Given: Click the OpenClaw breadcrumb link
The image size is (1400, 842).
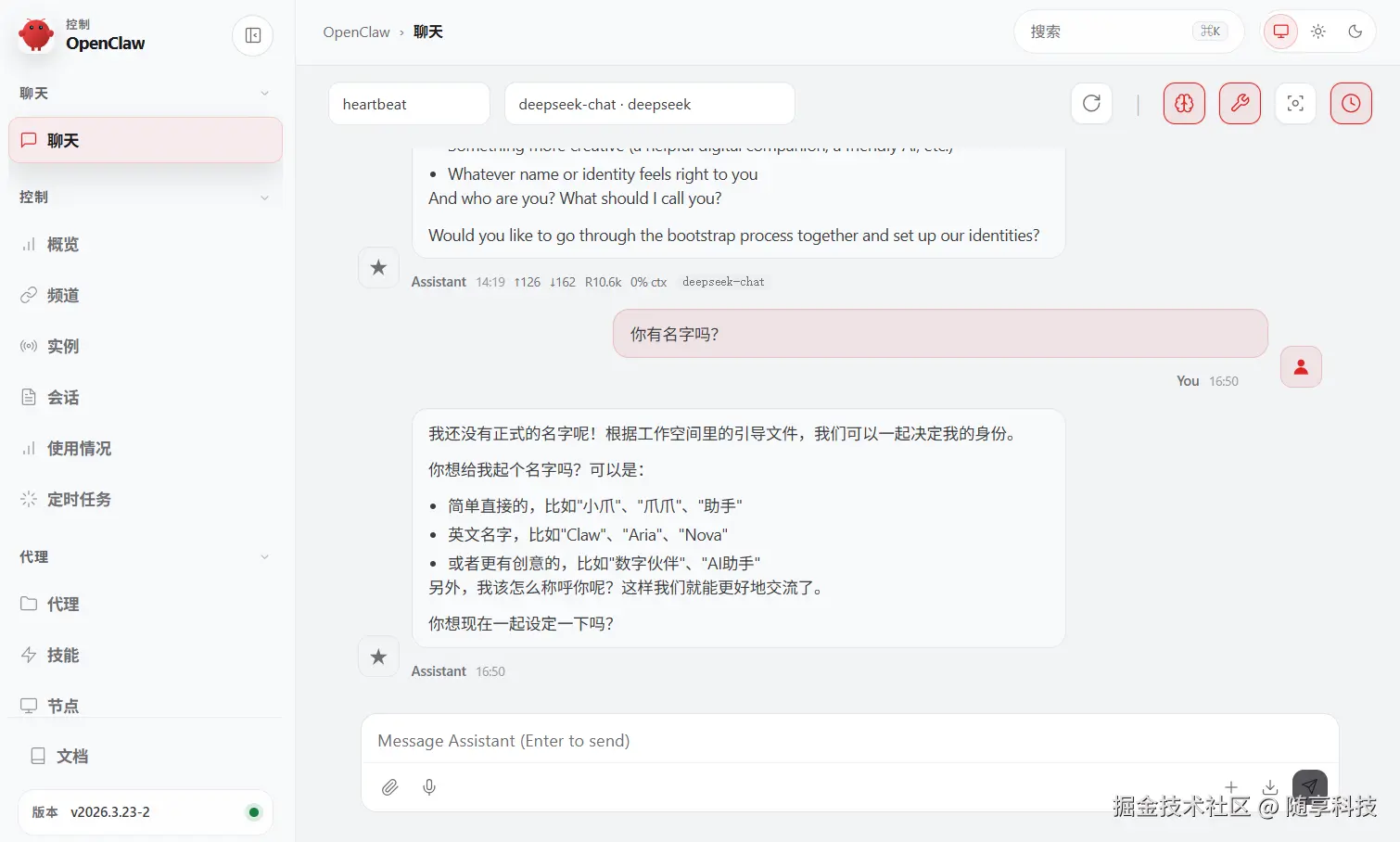Looking at the screenshot, I should coord(356,31).
